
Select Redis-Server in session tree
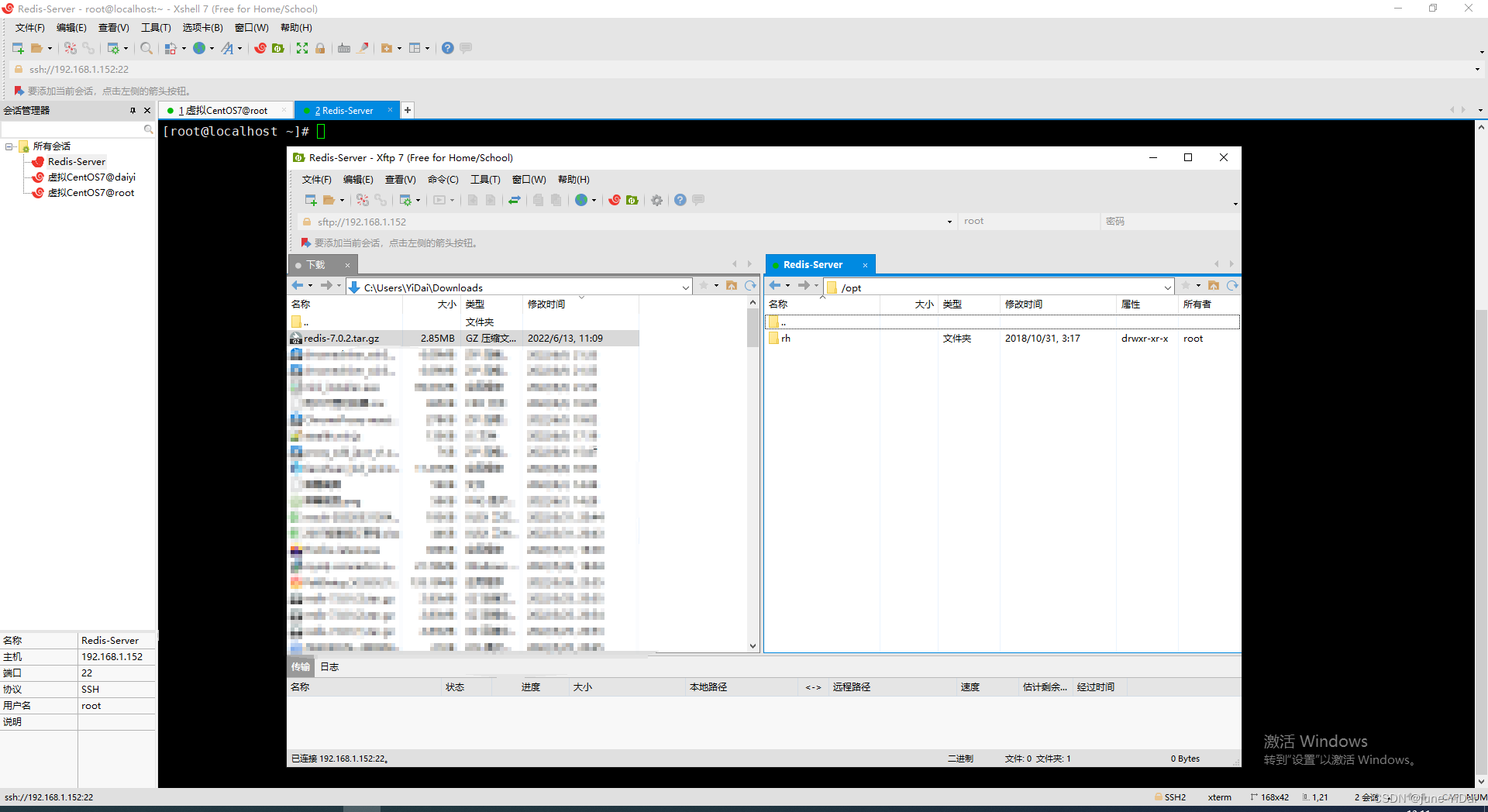pyautogui.click(x=76, y=162)
